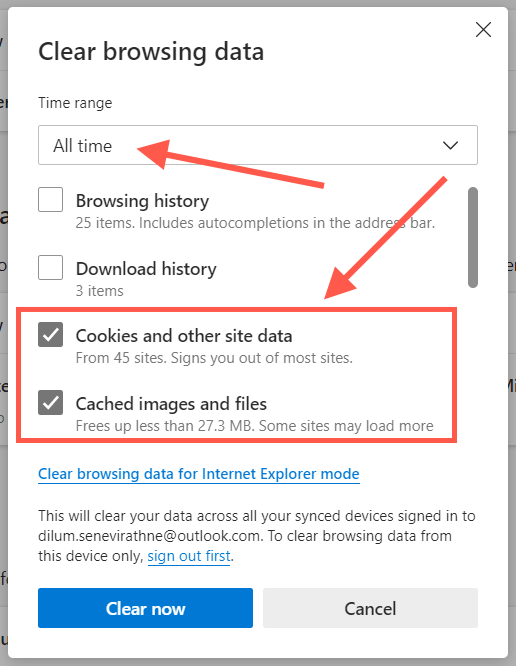The image size is (516, 666).
Task: Check the Browsing history checkbox
Action: point(51,200)
